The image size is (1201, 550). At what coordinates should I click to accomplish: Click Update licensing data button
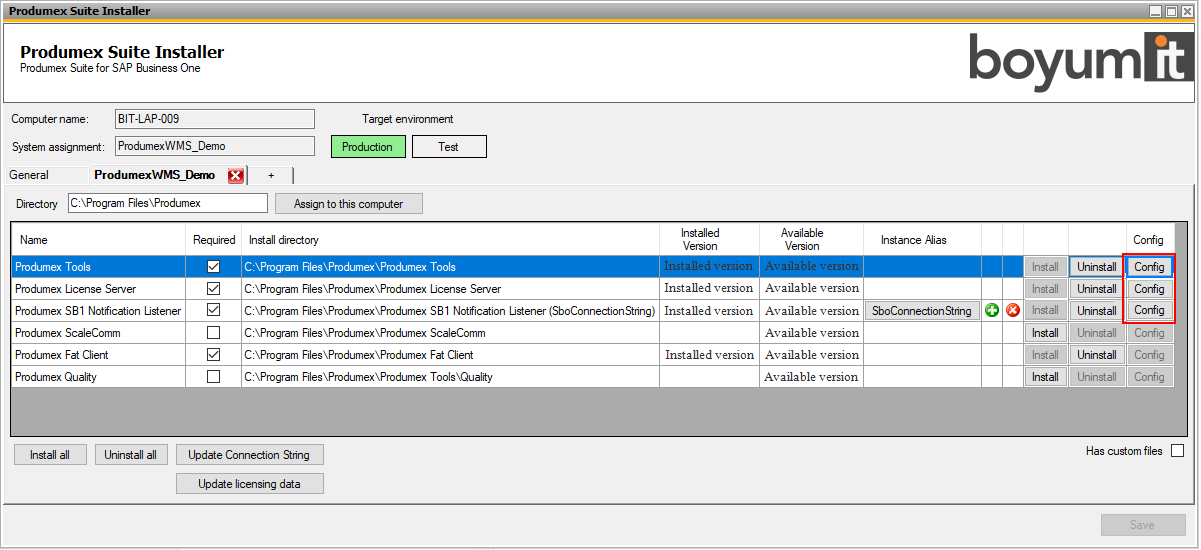tap(249, 484)
